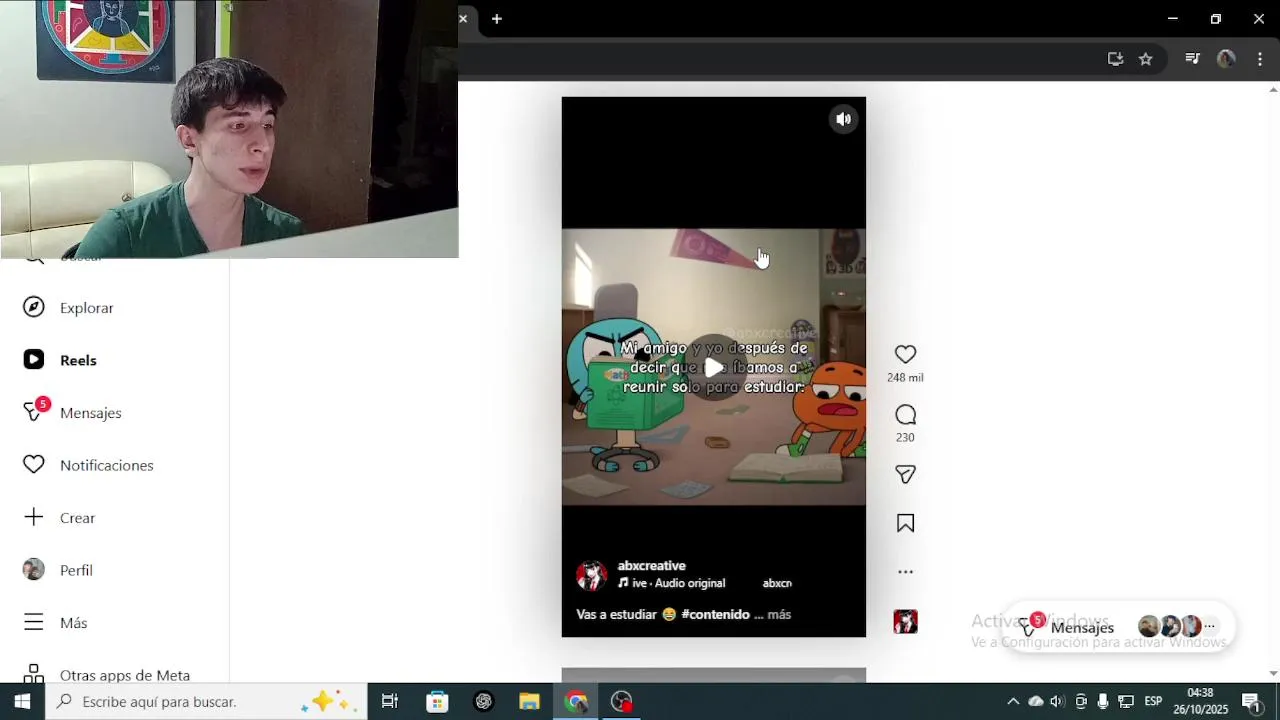Open the screen recorder taskbar icon
1280x720 pixels.
click(x=622, y=701)
